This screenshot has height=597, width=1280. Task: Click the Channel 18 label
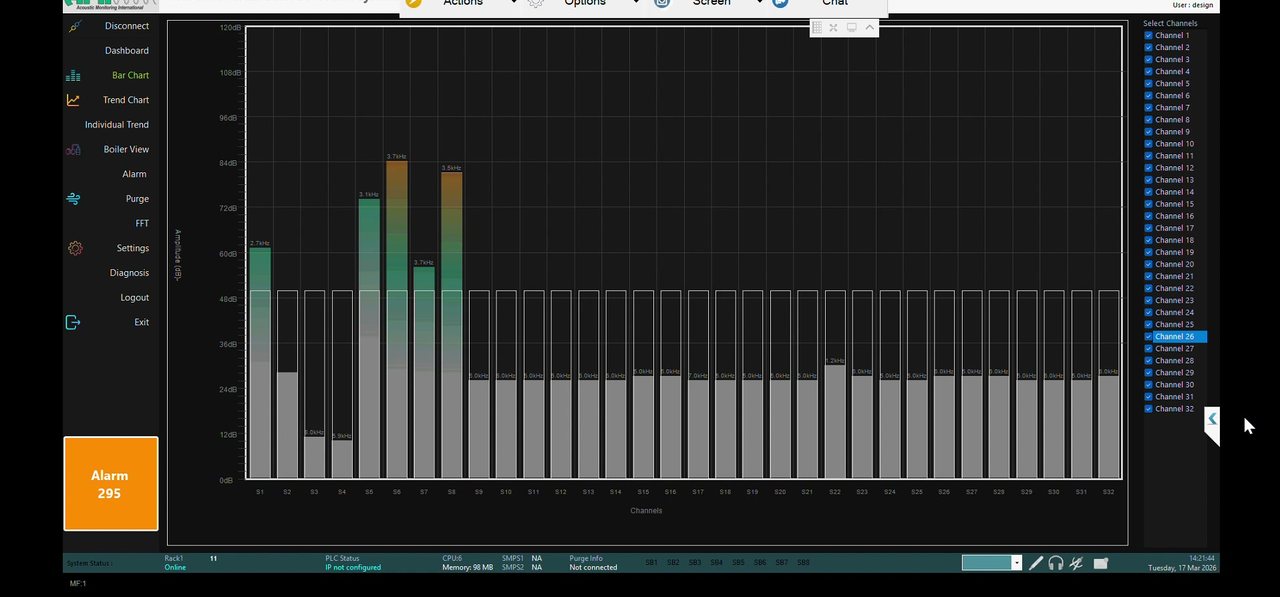pyautogui.click(x=1174, y=240)
